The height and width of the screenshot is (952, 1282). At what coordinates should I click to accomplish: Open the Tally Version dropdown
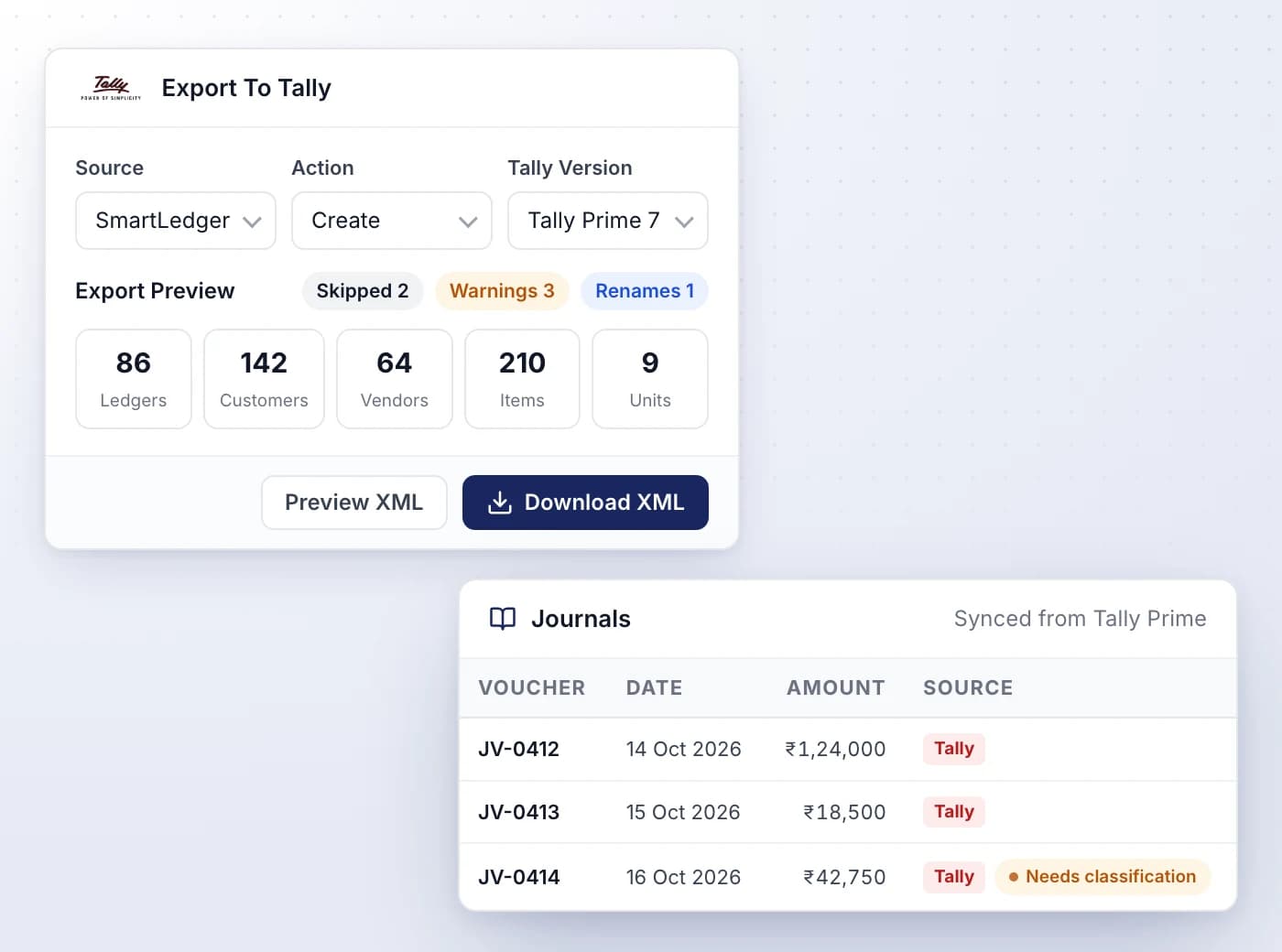pyautogui.click(x=608, y=221)
